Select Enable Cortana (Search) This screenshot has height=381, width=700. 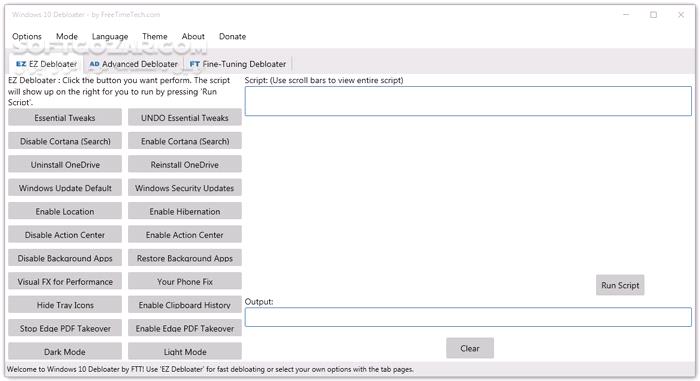[x=185, y=141]
